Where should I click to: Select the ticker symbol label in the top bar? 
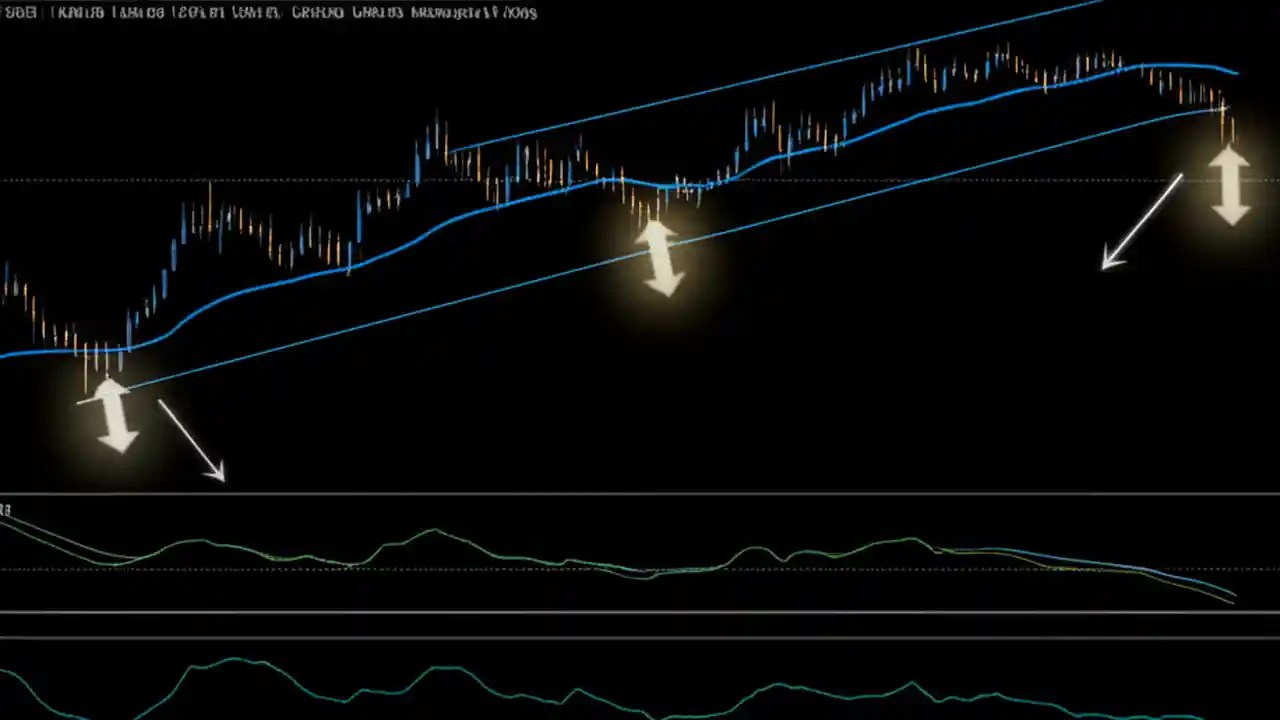(x=20, y=13)
